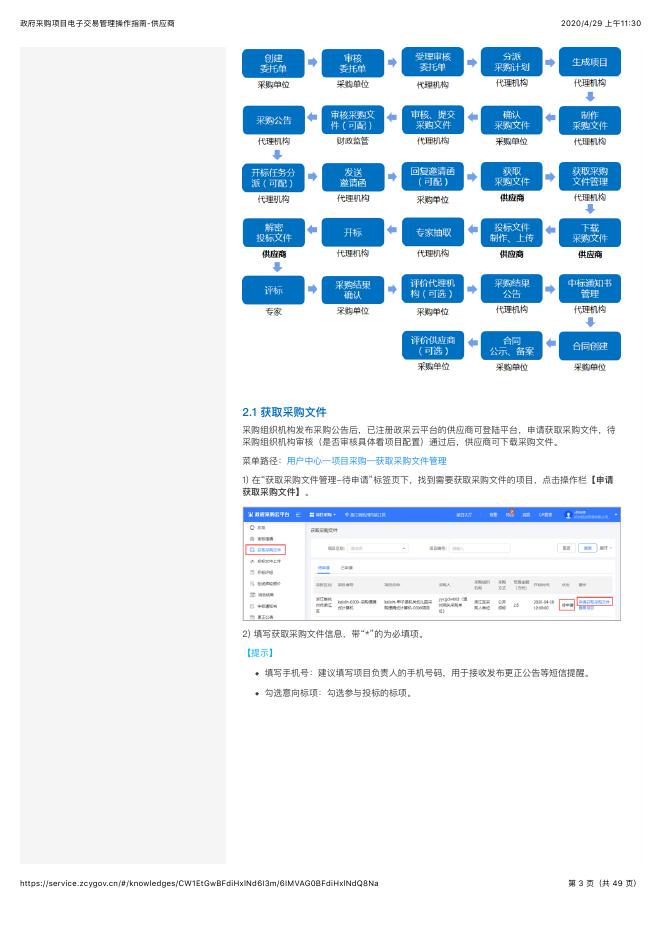Image resolution: width=662 pixels, height=936 pixels.
Task: Open the 用户中心—项目采购—获取采购文件管理 menu path link
Action: point(366,461)
